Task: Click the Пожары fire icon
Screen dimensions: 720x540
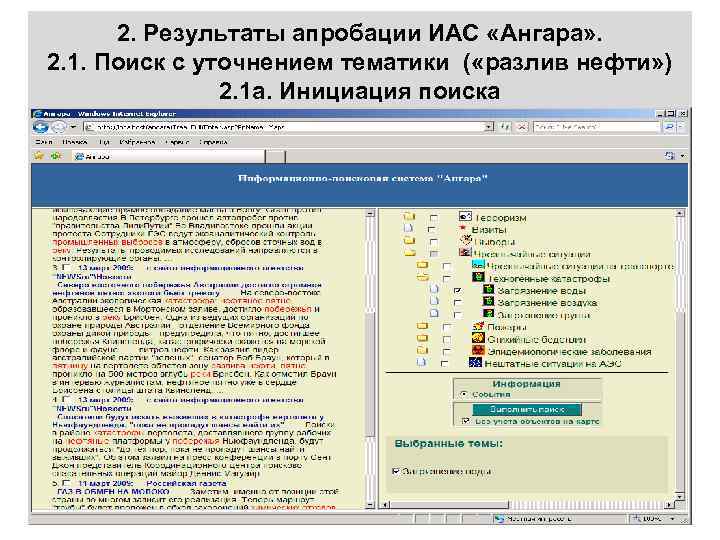Action: [478, 326]
